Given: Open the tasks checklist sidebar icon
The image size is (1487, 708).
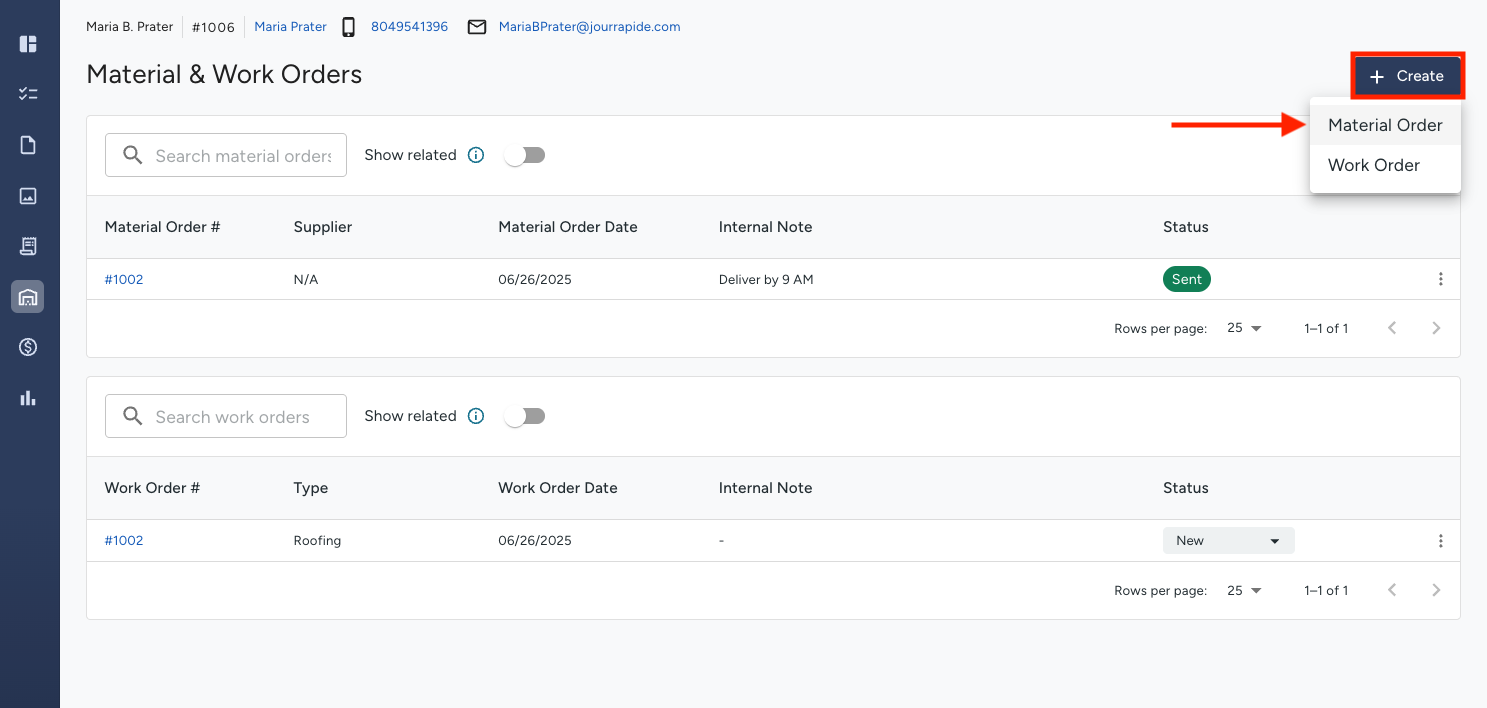Looking at the screenshot, I should pos(28,94).
